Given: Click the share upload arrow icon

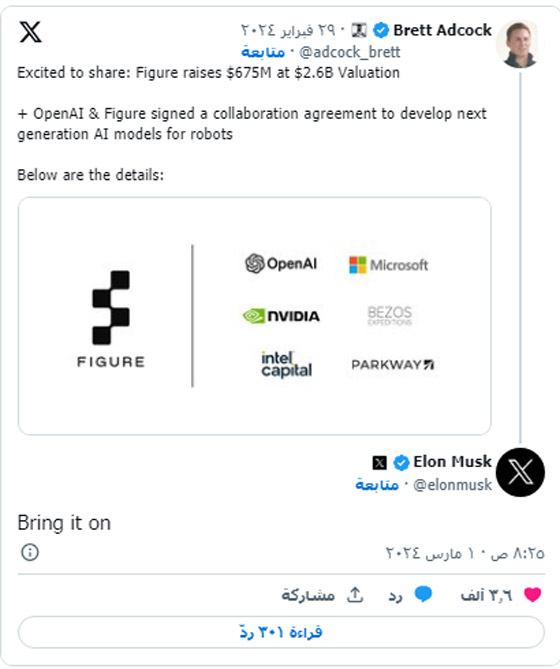Looking at the screenshot, I should (355, 594).
